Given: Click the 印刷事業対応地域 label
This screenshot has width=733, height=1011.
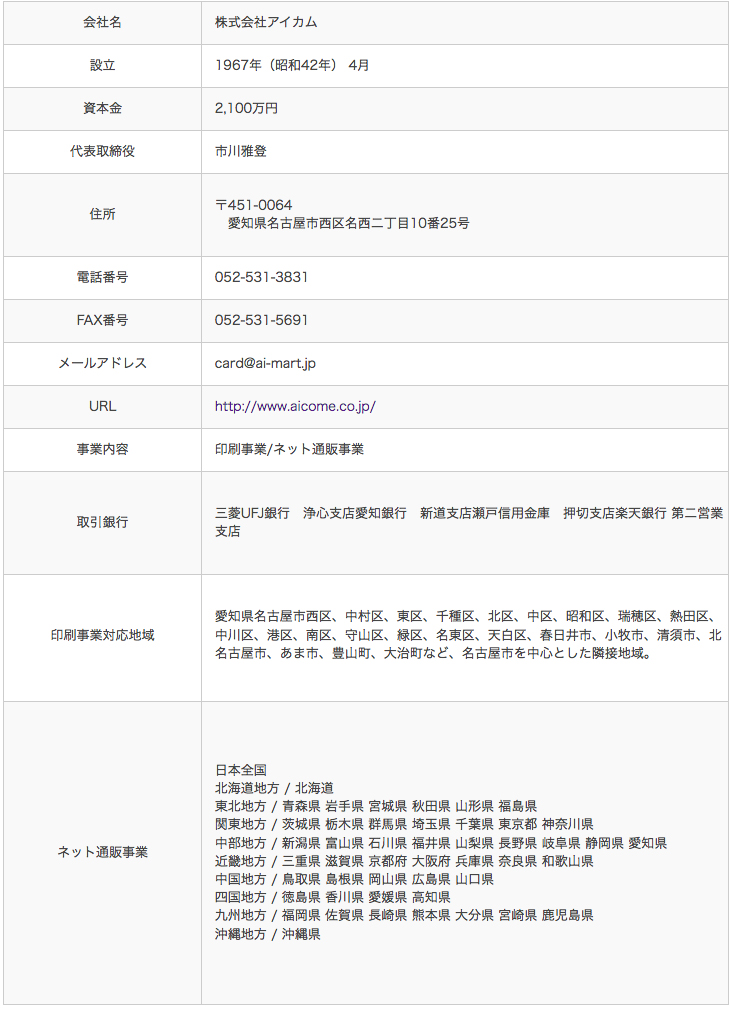Looking at the screenshot, I should pyautogui.click(x=103, y=636).
